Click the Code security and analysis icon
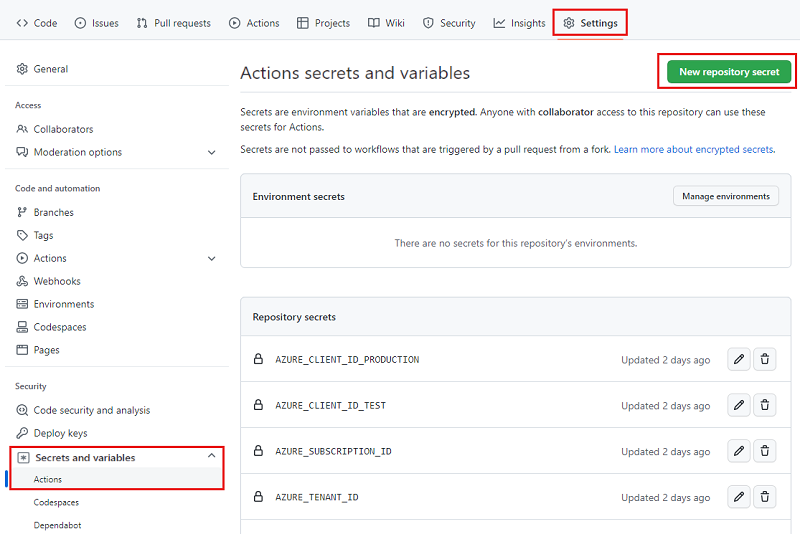Image resolution: width=800 pixels, height=534 pixels. (x=22, y=410)
